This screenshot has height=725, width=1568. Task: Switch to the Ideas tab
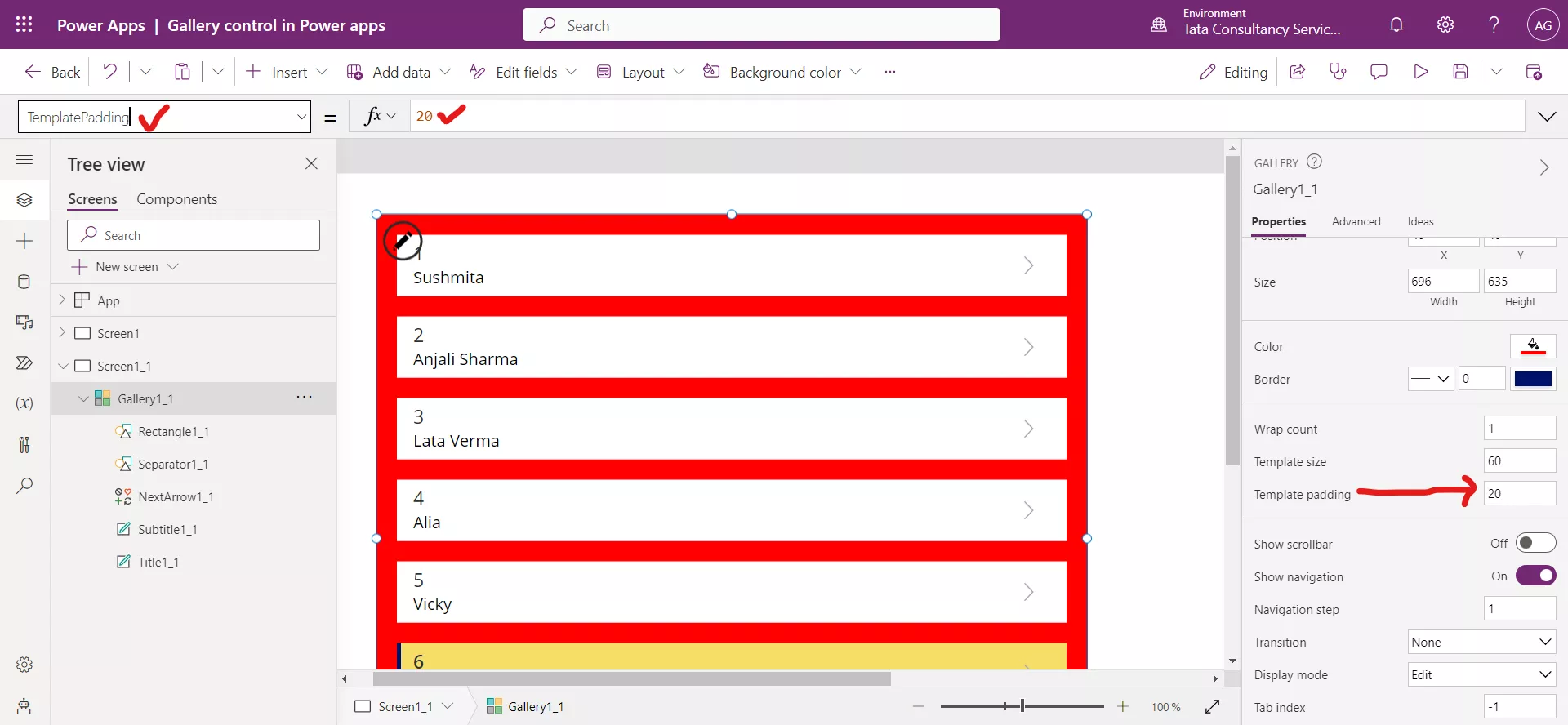pyautogui.click(x=1420, y=221)
